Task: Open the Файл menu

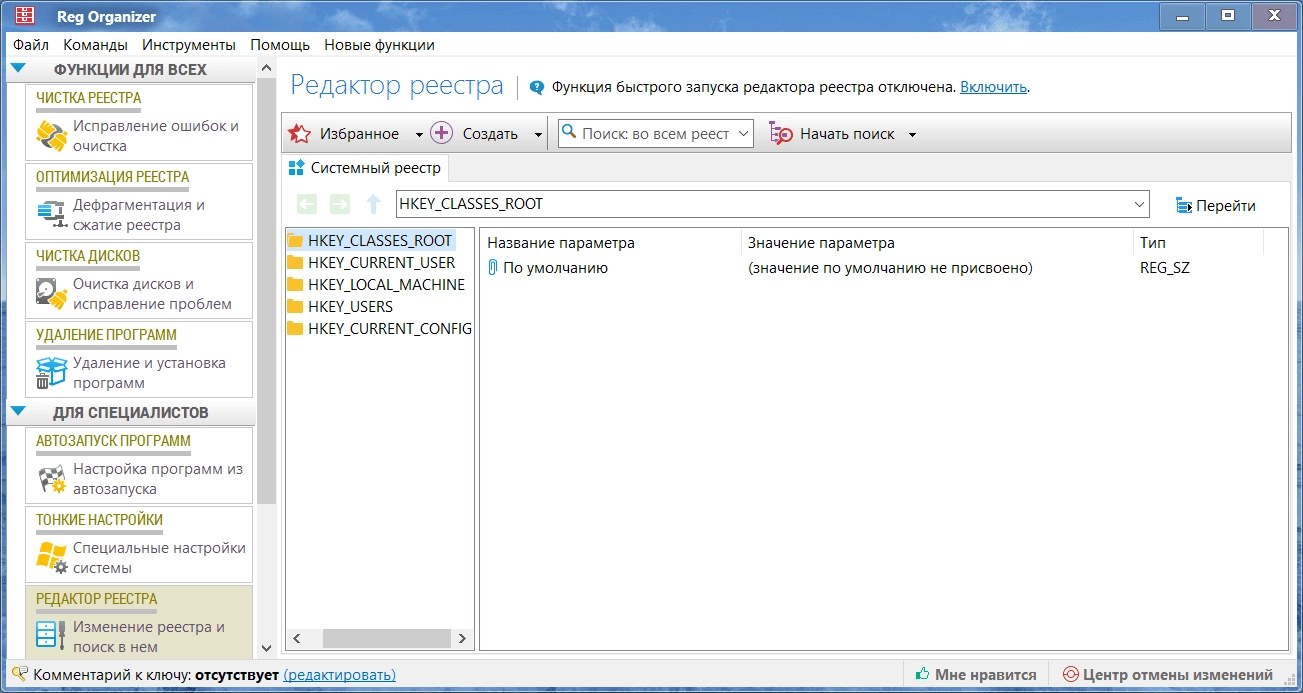Action: point(31,45)
